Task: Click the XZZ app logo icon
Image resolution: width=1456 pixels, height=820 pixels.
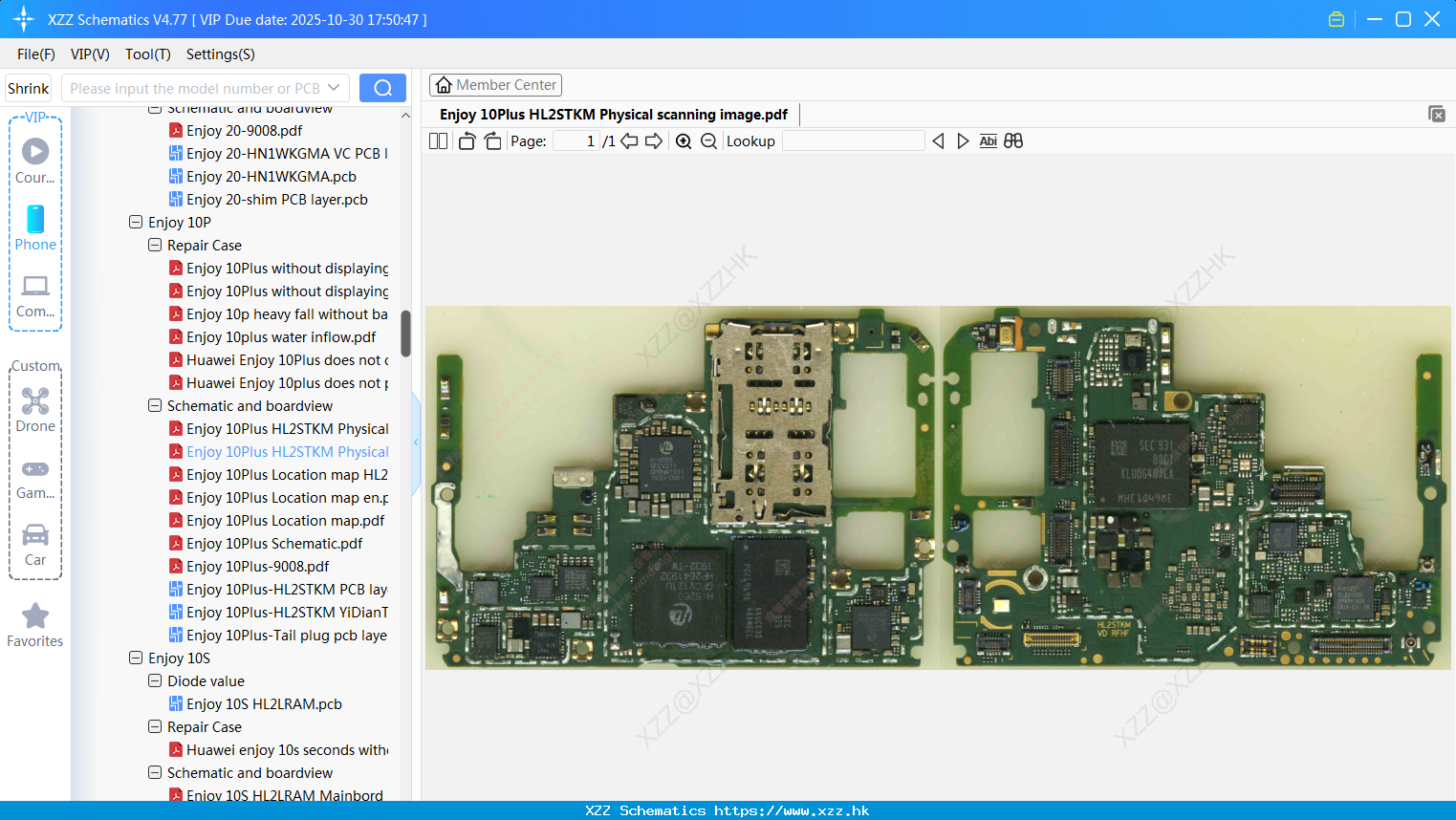Action: click(24, 19)
